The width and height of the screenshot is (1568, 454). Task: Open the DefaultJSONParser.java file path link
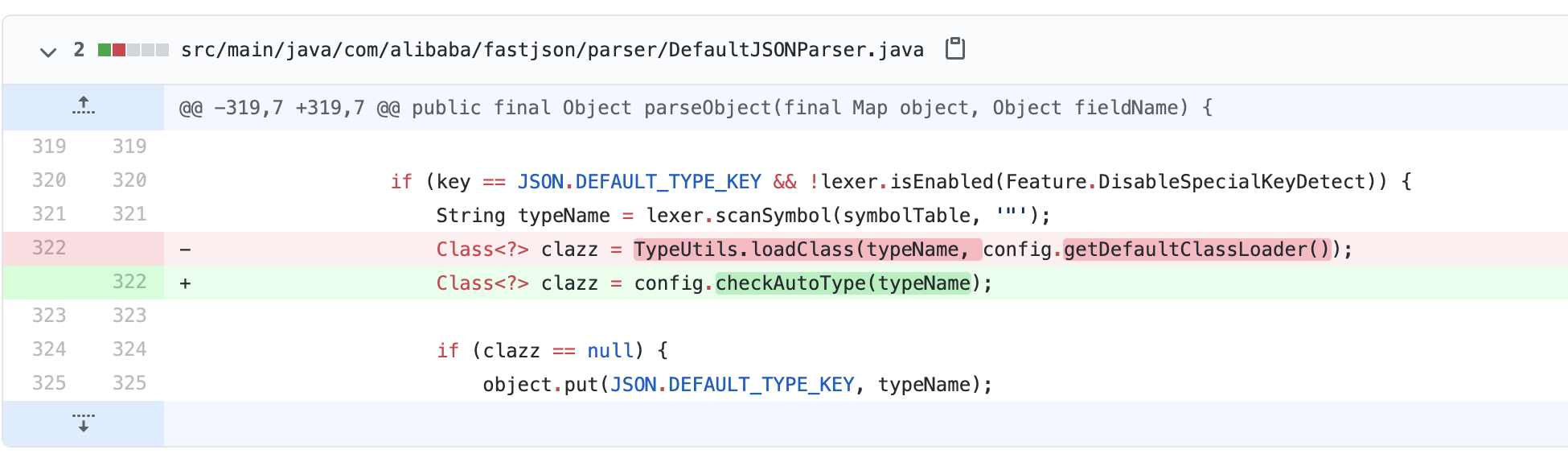[552, 50]
